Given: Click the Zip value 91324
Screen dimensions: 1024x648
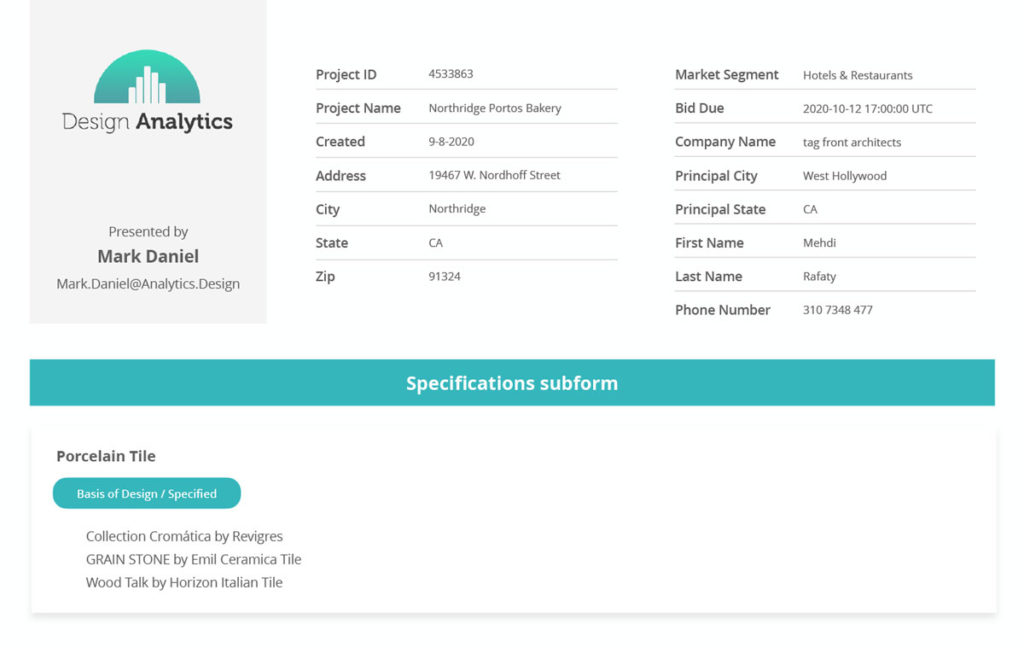Looking at the screenshot, I should (444, 276).
